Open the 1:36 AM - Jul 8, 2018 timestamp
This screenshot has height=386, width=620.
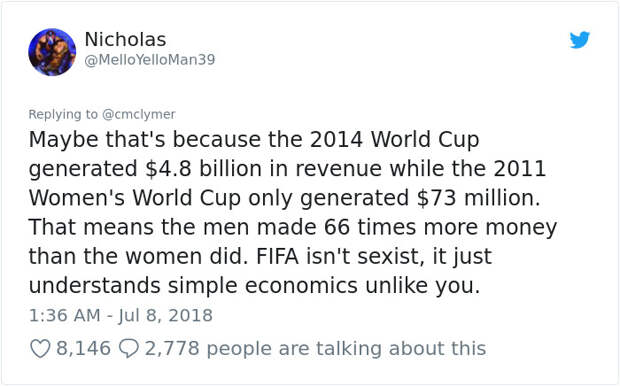[x=121, y=316]
